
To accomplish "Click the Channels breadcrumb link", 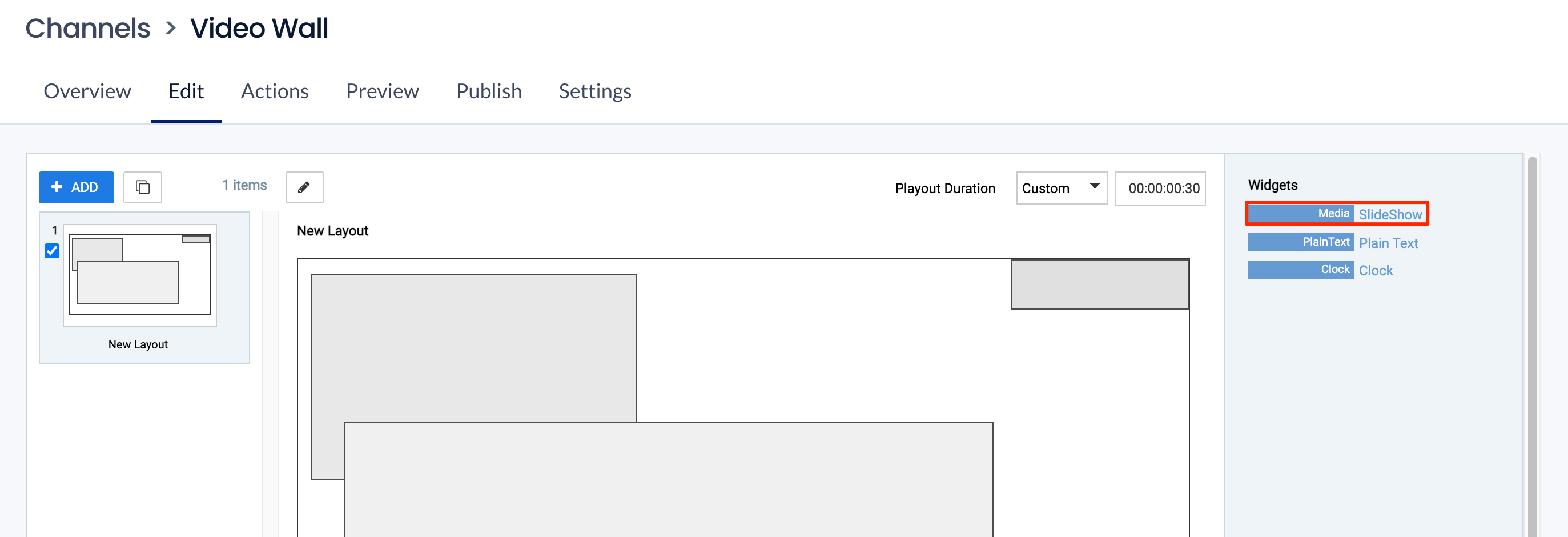I will point(88,28).
